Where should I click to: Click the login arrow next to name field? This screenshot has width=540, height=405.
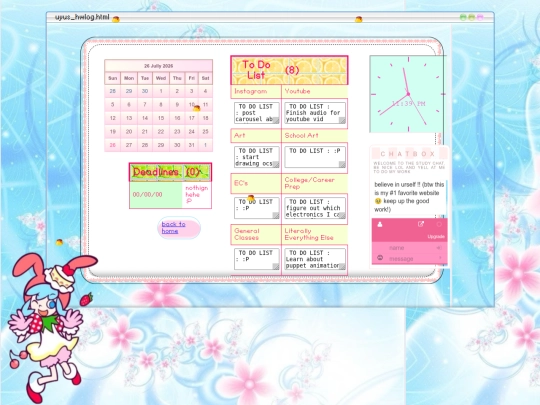[x=439, y=248]
